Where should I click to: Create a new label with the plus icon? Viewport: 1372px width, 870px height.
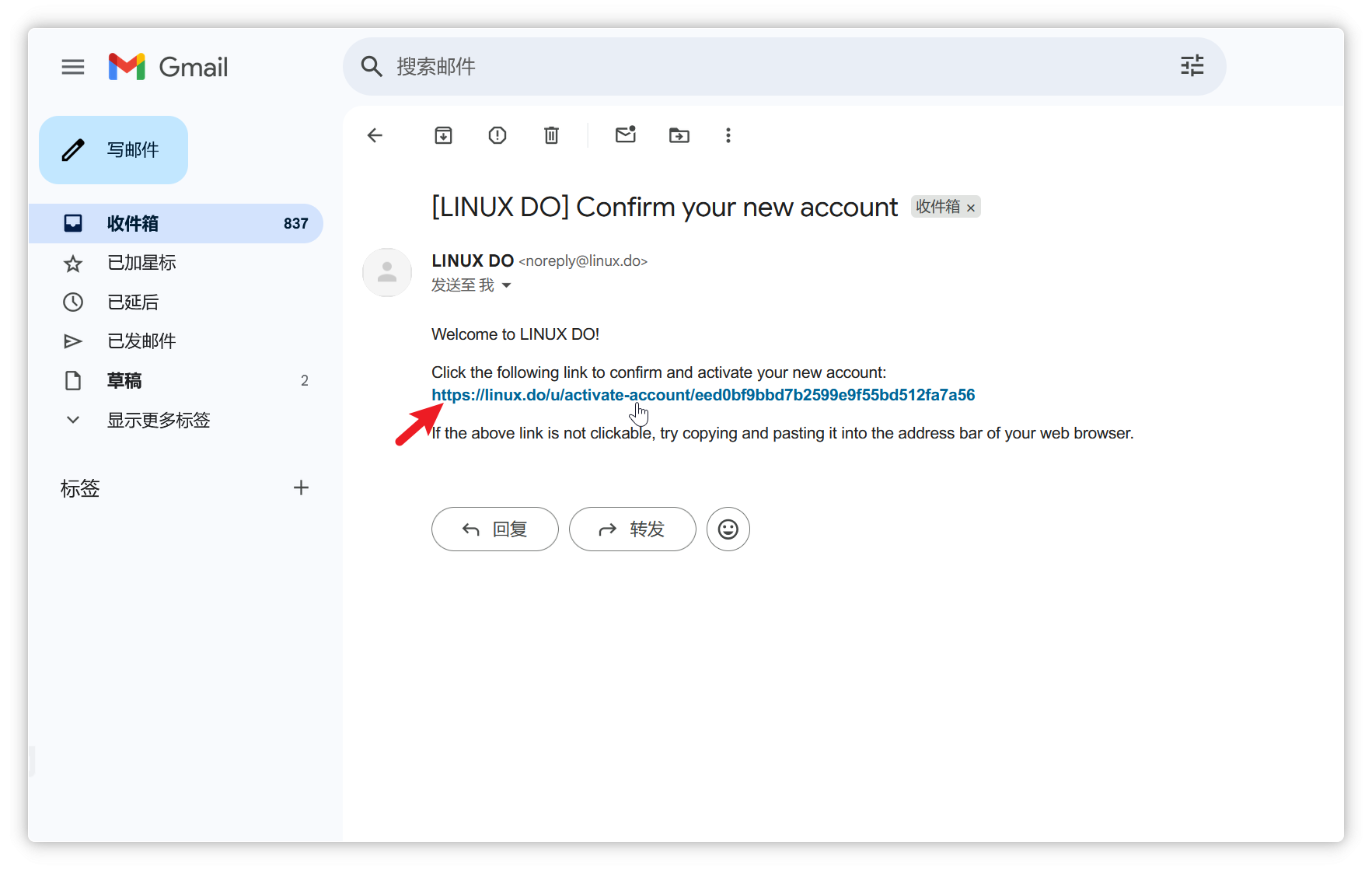[302, 487]
